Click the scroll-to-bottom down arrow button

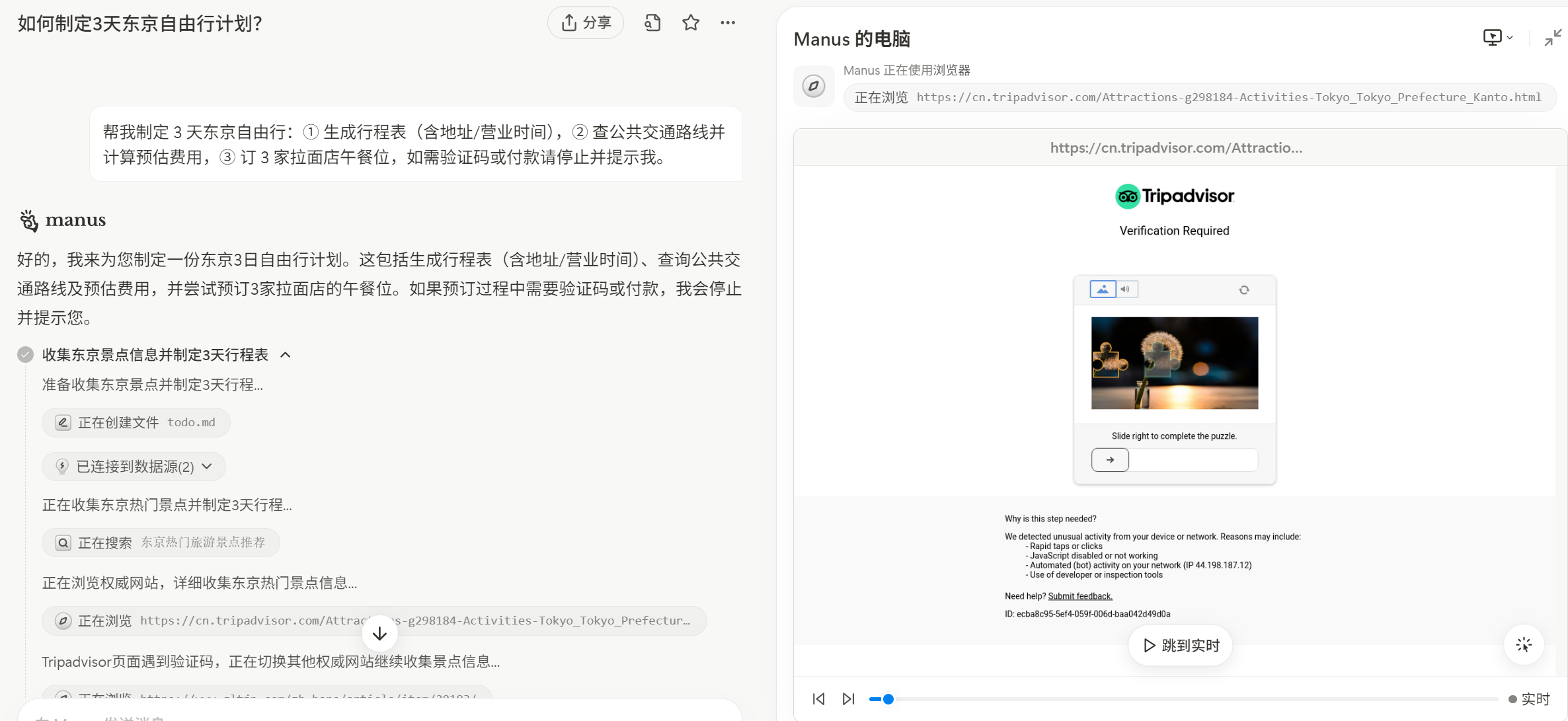click(x=379, y=634)
